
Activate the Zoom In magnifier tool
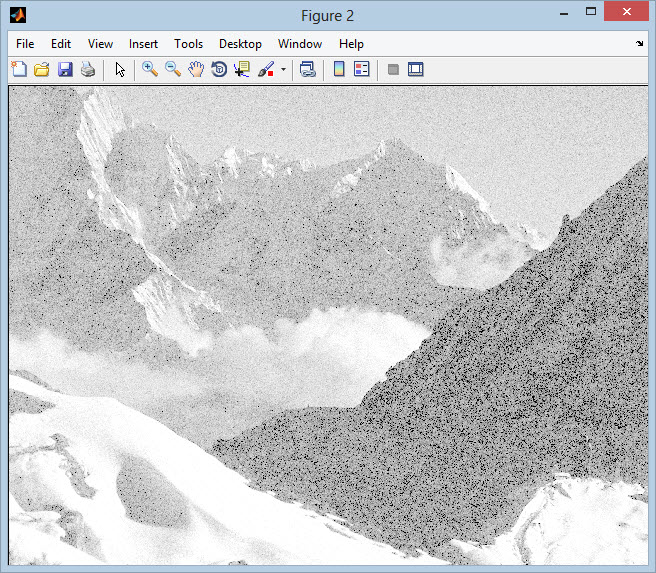point(150,69)
